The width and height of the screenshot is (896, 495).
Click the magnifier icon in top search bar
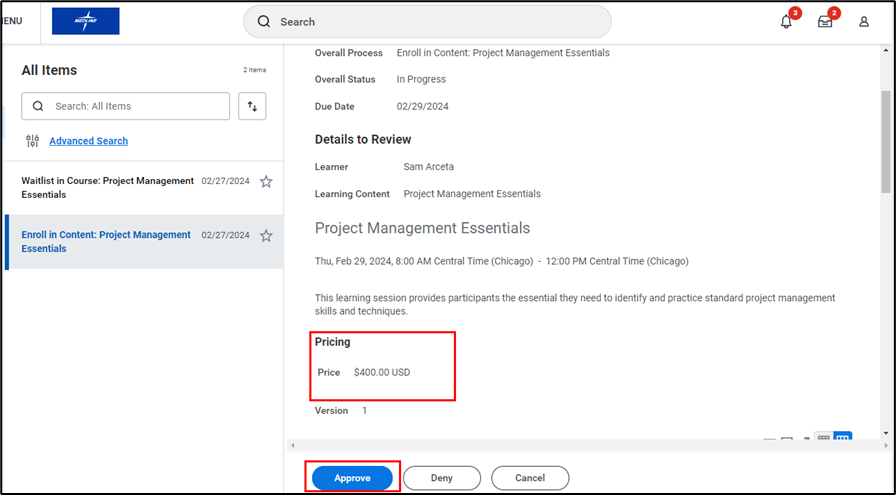264,22
